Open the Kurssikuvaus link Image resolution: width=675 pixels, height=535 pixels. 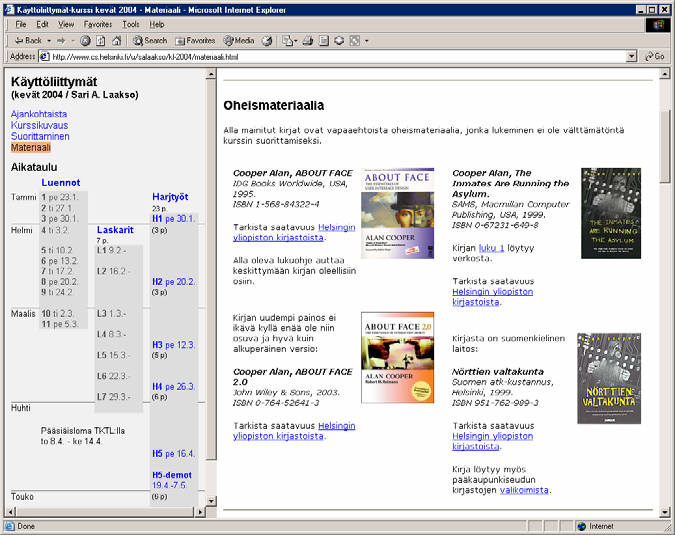(x=39, y=125)
